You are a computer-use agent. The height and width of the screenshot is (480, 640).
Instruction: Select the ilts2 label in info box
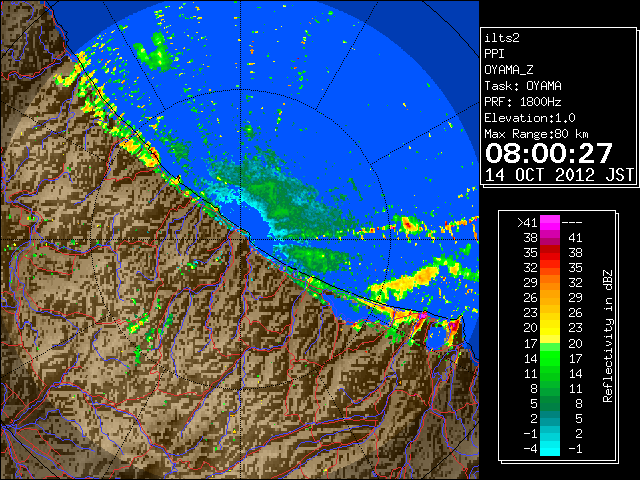click(502, 38)
